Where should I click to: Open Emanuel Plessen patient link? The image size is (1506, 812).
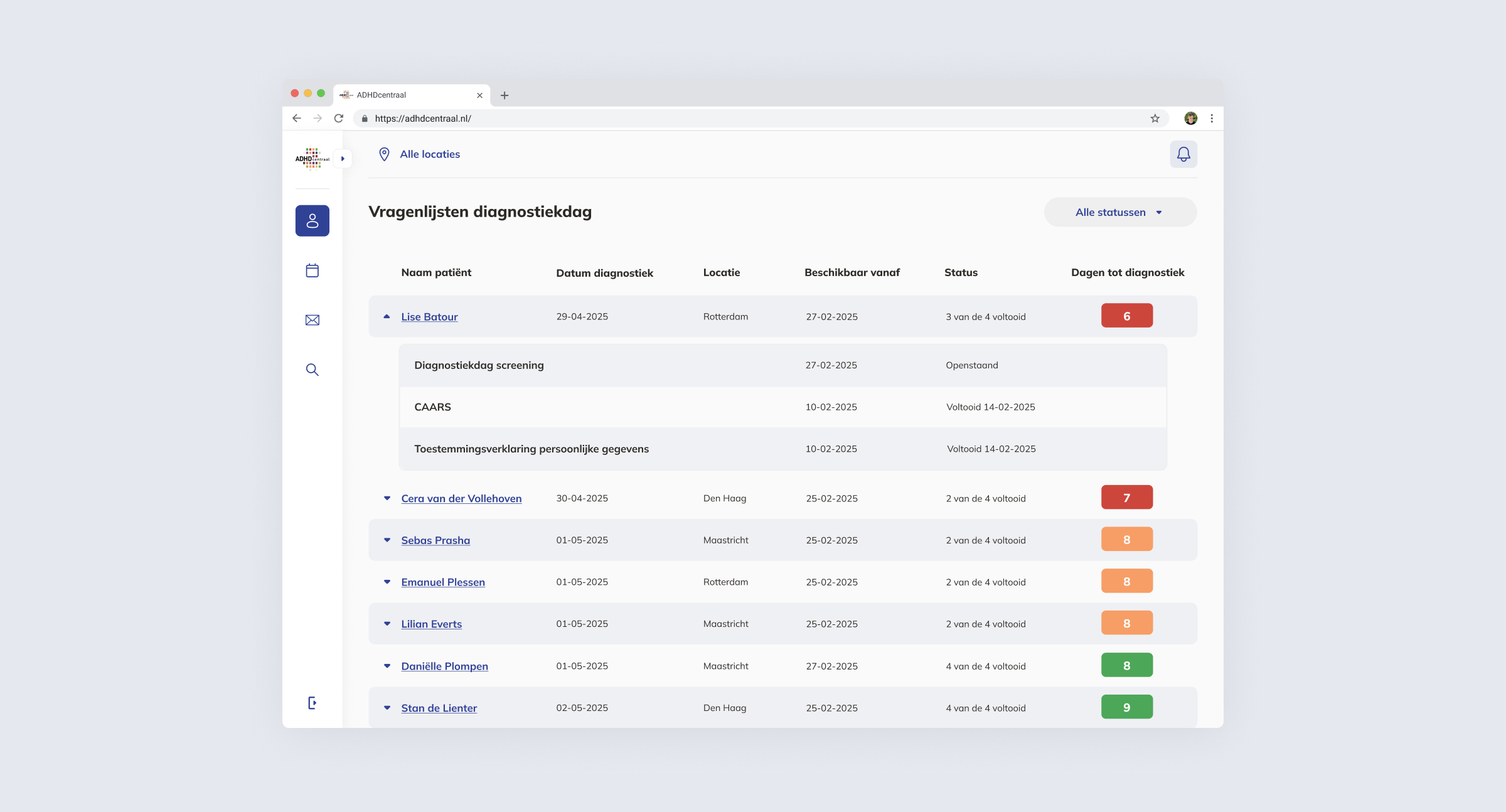point(442,582)
